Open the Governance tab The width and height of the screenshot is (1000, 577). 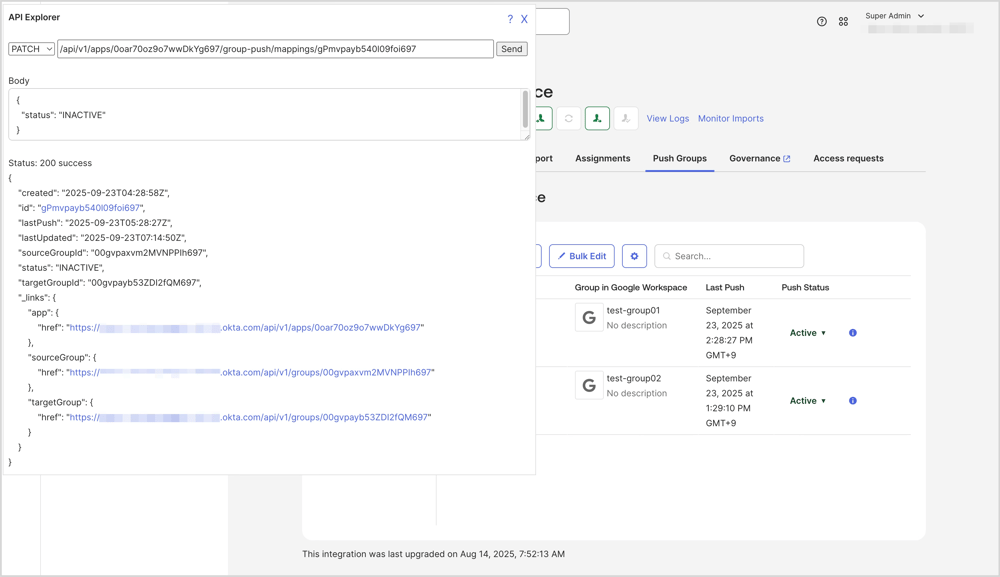[x=760, y=159]
